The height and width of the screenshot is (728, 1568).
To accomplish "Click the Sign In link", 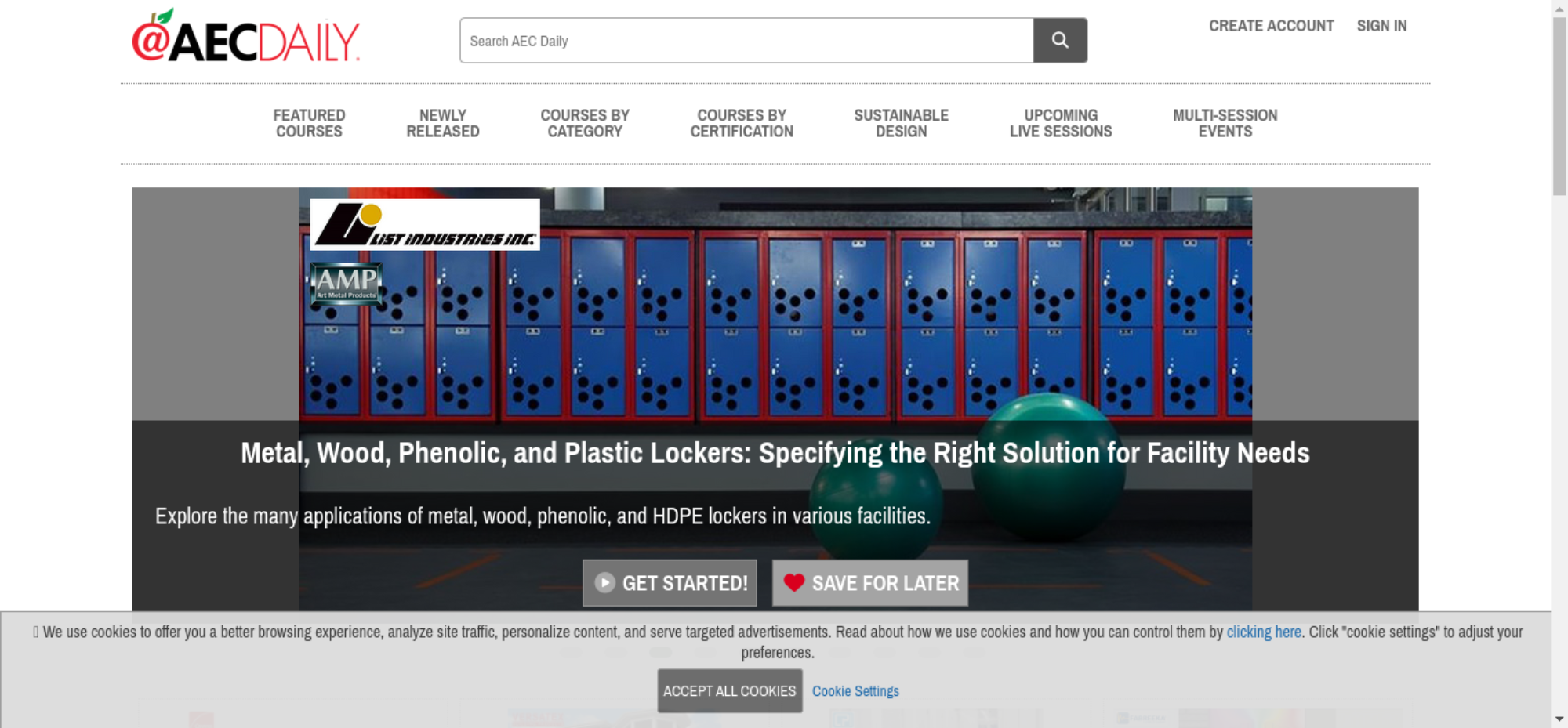I will tap(1381, 26).
